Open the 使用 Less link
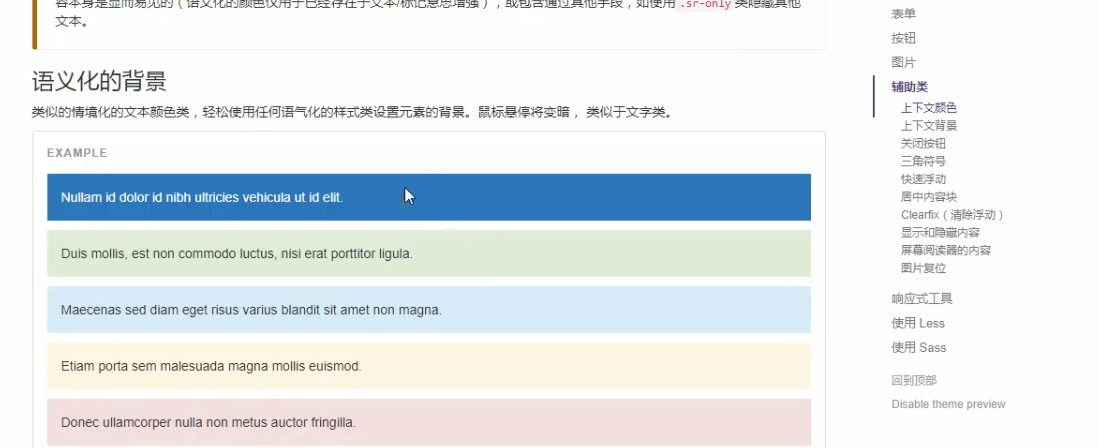The height and width of the screenshot is (448, 1099). click(918, 323)
